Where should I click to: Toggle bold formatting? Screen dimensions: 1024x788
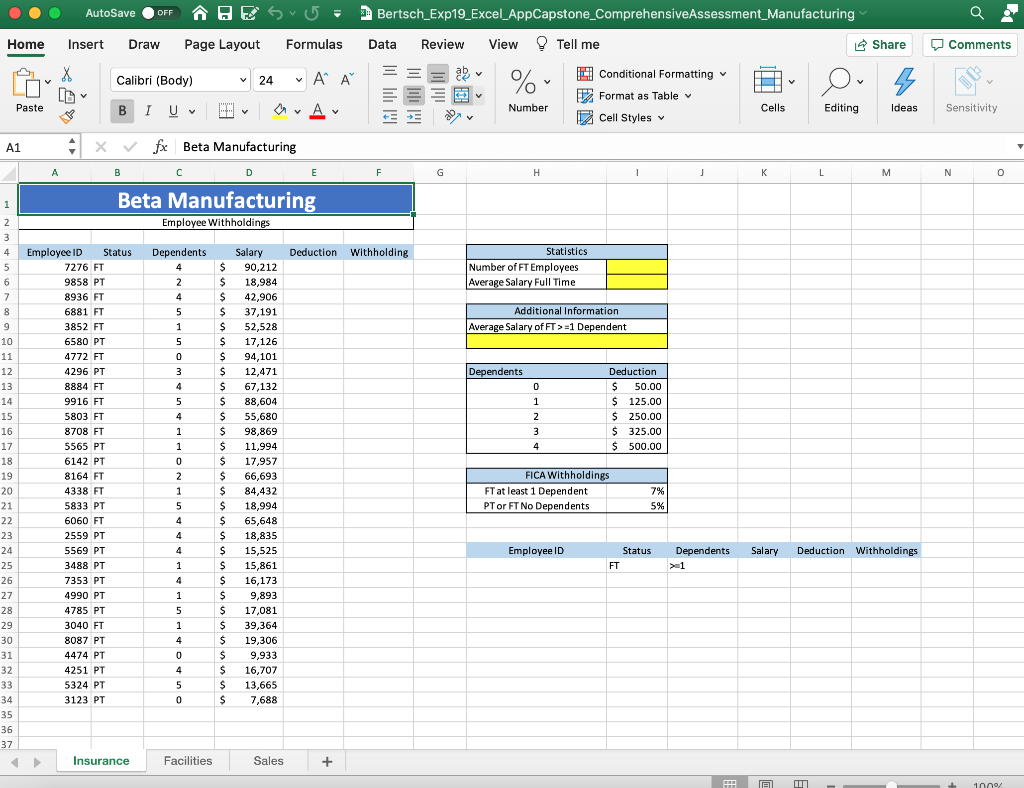point(120,111)
